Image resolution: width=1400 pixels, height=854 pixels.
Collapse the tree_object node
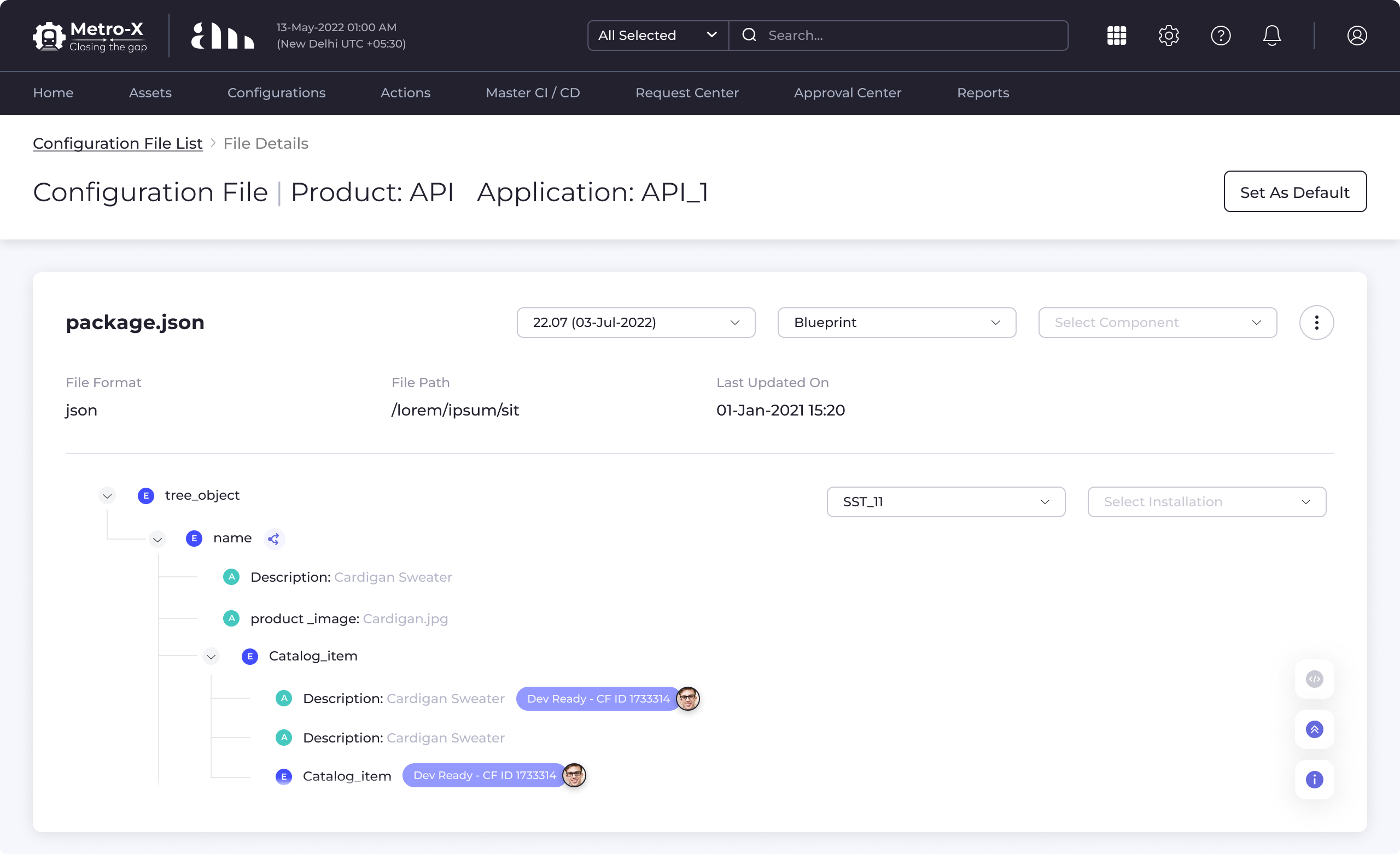click(x=107, y=496)
